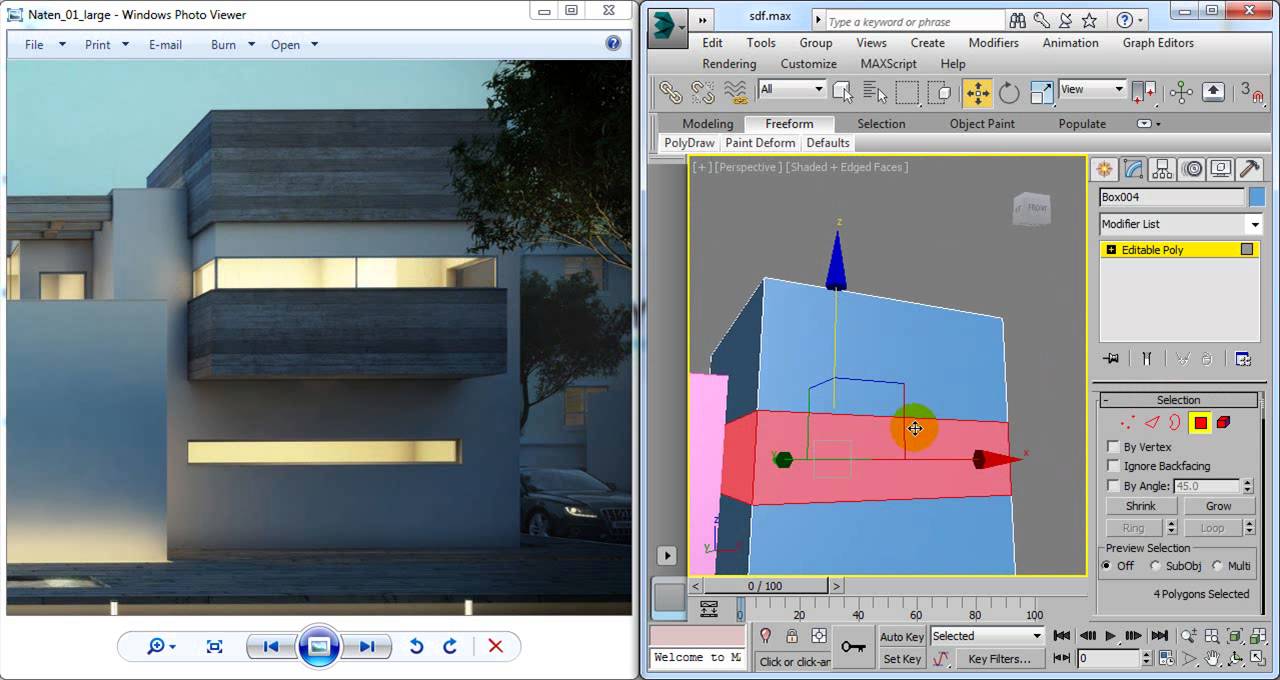Image resolution: width=1280 pixels, height=680 pixels.
Task: Open the Graph Editors menu
Action: (1158, 43)
